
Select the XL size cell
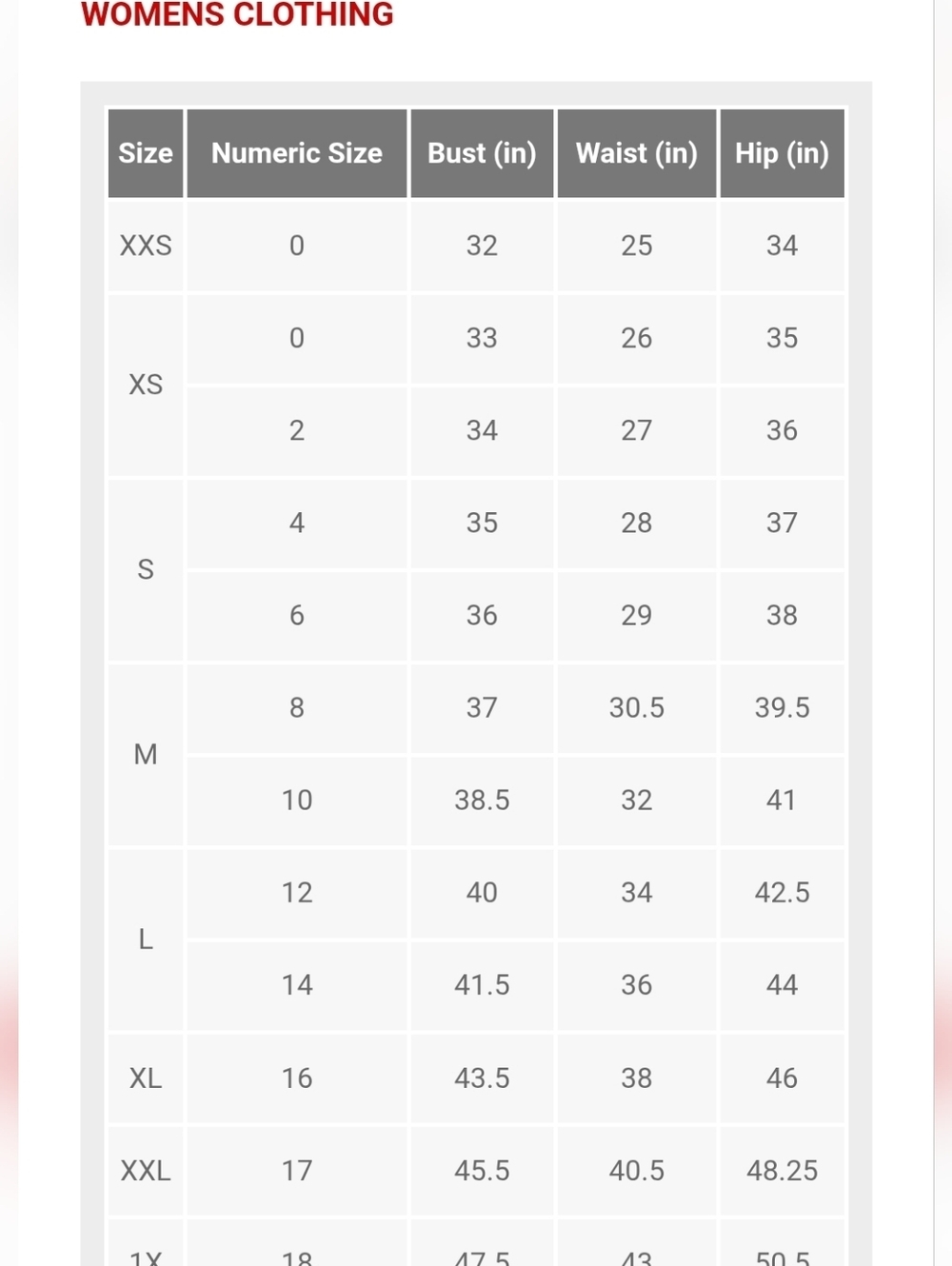[146, 1078]
